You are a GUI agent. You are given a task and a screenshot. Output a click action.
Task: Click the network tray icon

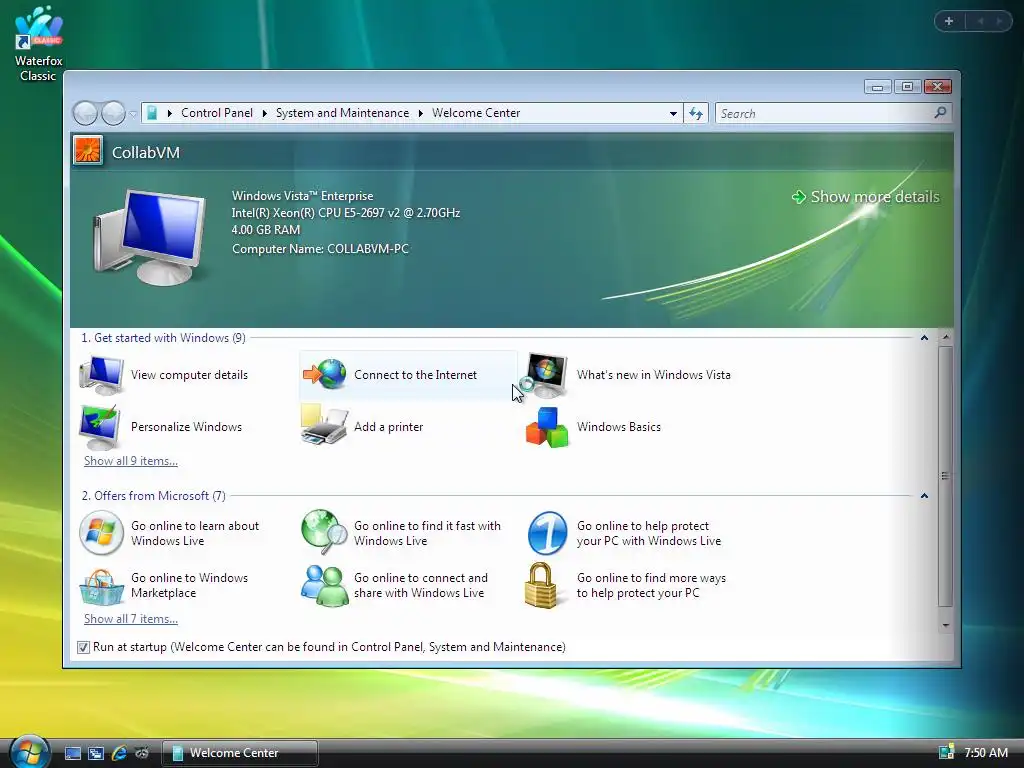click(946, 752)
